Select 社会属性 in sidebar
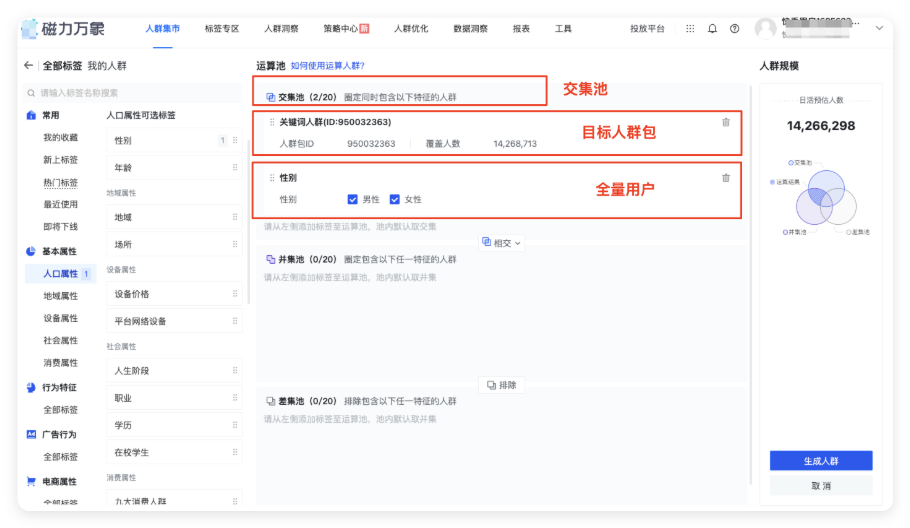Viewport: 910px width, 528px height. coord(60,341)
